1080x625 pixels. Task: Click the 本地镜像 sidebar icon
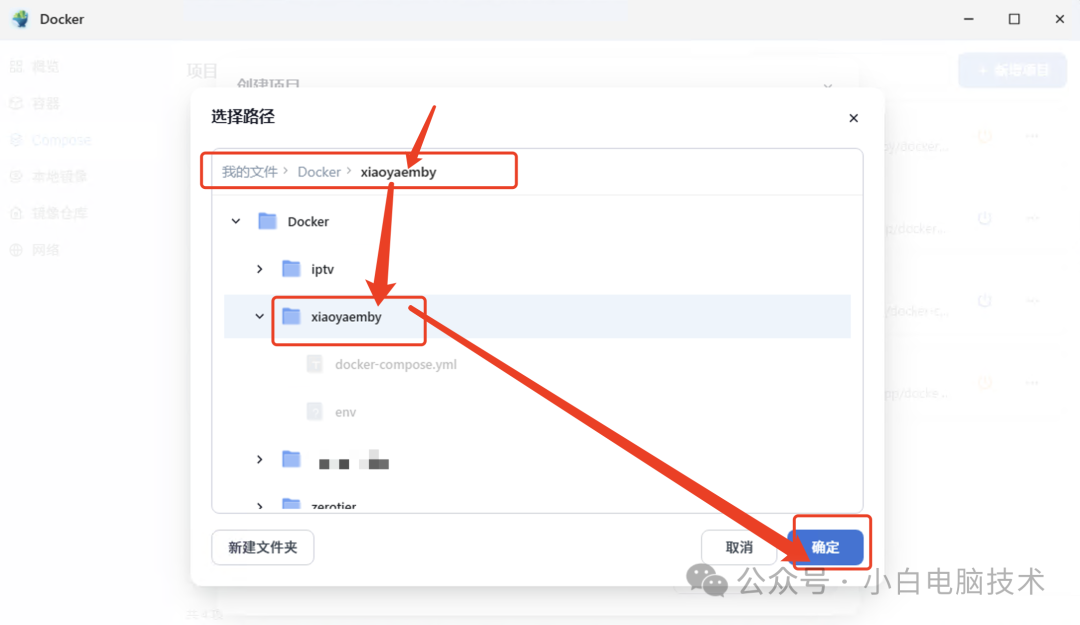tap(16, 176)
